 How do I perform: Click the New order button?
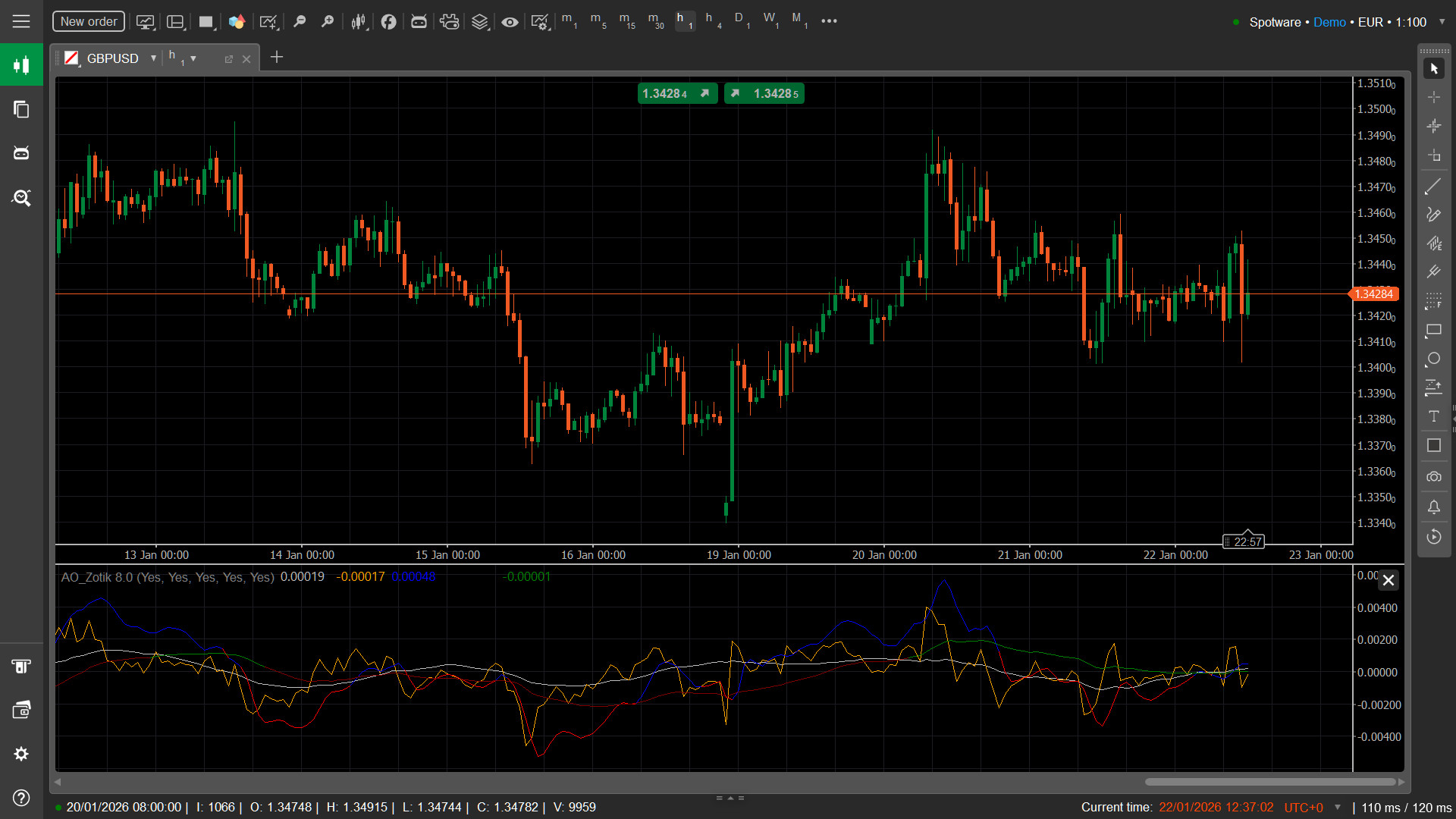click(89, 21)
